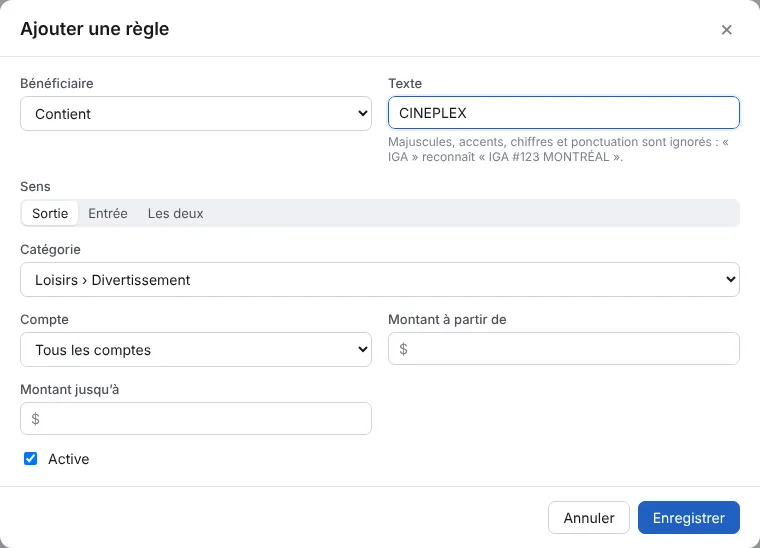Image resolution: width=760 pixels, height=548 pixels.
Task: Select the Sortie direction option
Action: click(x=50, y=213)
